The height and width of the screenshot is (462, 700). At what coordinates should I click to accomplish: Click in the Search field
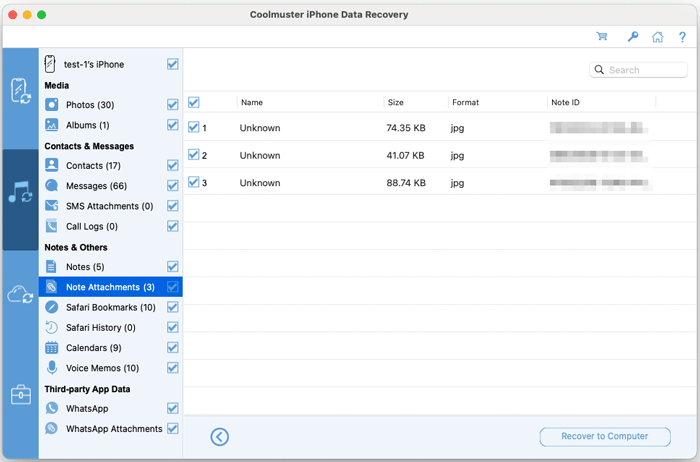point(638,70)
